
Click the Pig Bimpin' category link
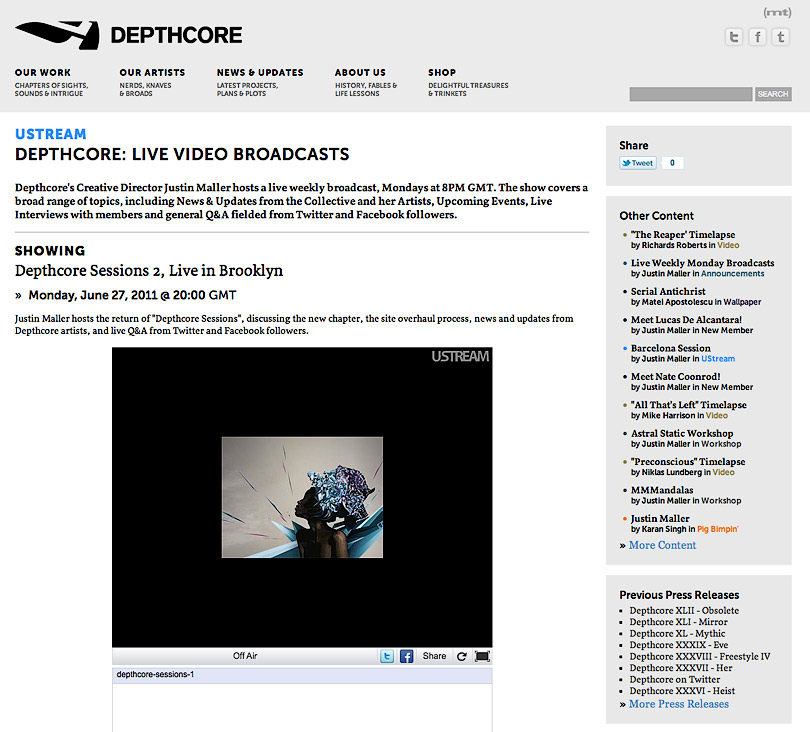pyautogui.click(x=718, y=529)
